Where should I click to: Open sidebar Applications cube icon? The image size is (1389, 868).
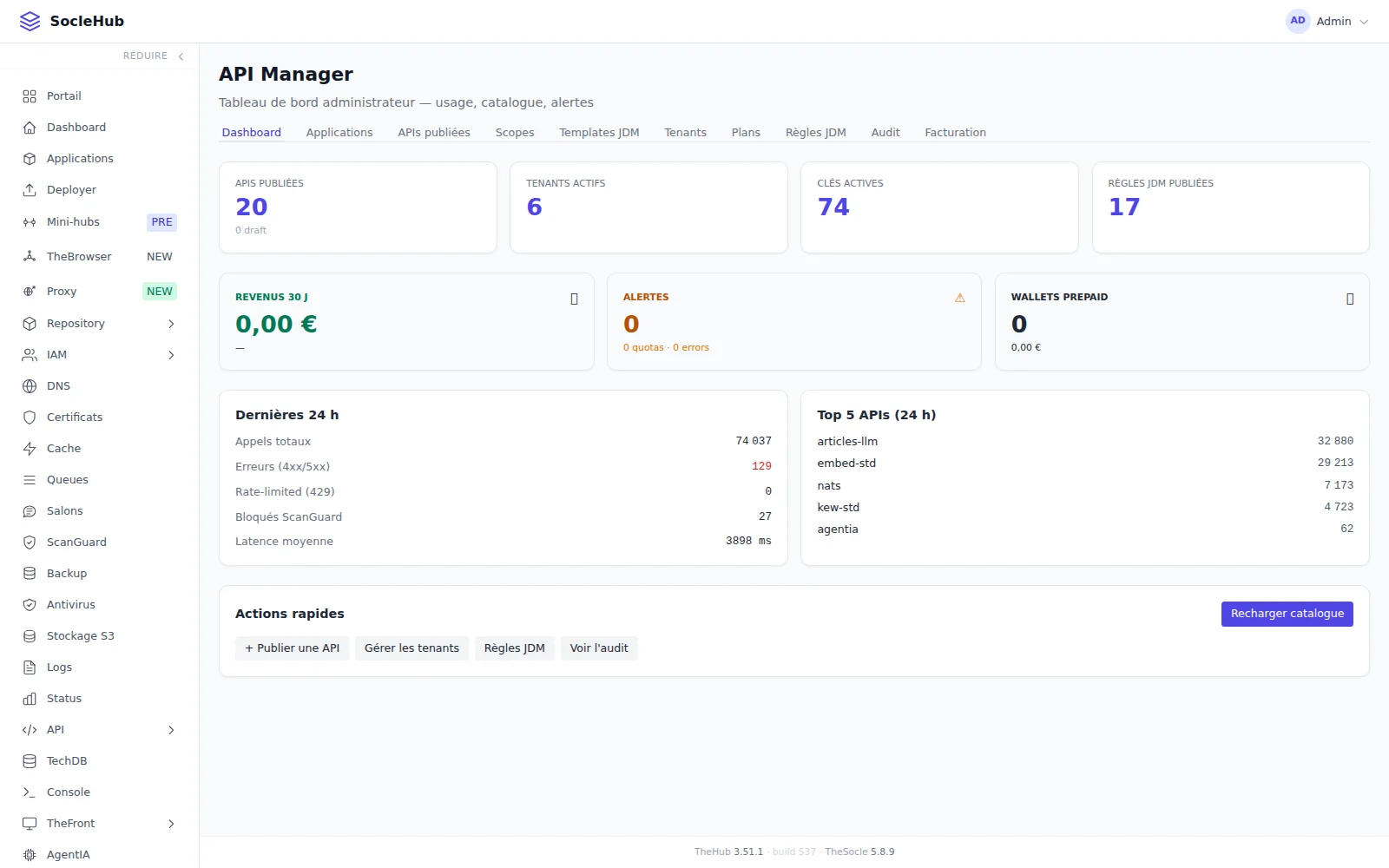coord(30,159)
